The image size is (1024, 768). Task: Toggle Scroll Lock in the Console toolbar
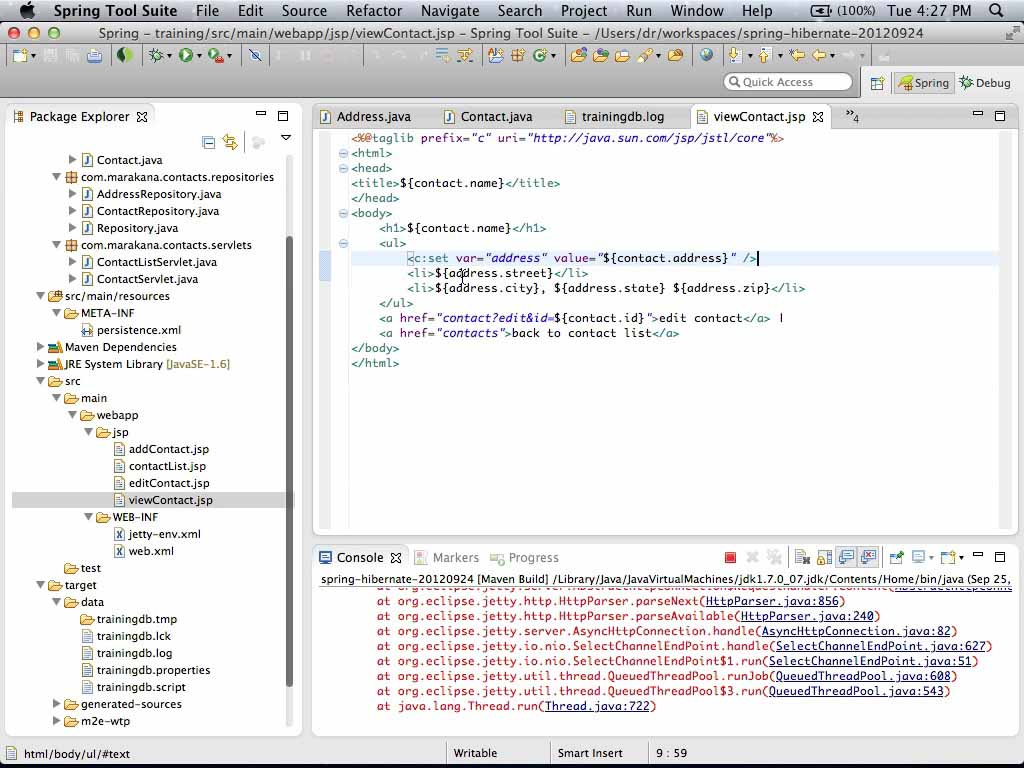tap(823, 558)
